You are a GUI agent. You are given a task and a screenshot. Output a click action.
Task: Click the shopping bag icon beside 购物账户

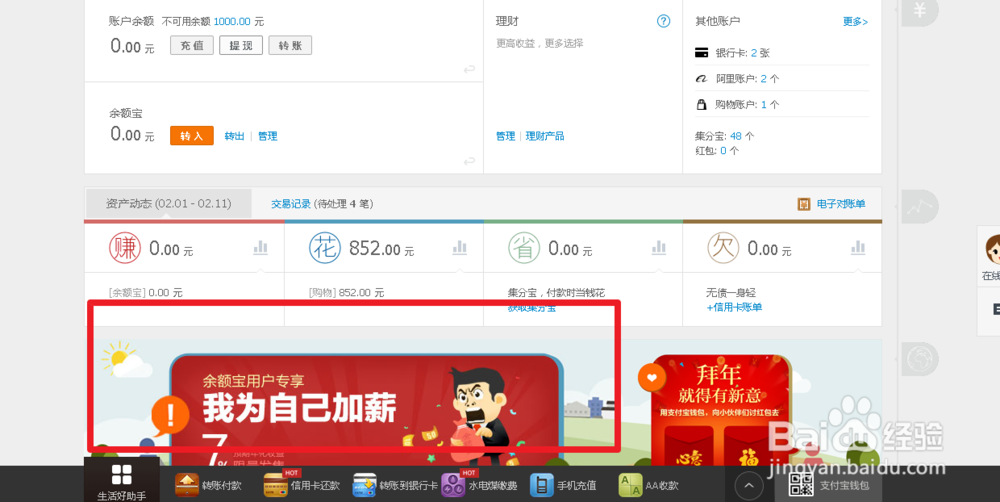click(x=702, y=104)
